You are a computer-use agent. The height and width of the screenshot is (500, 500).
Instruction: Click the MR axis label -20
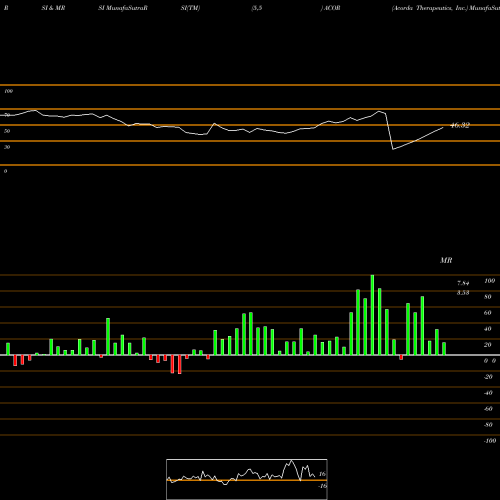pyautogui.click(x=488, y=377)
